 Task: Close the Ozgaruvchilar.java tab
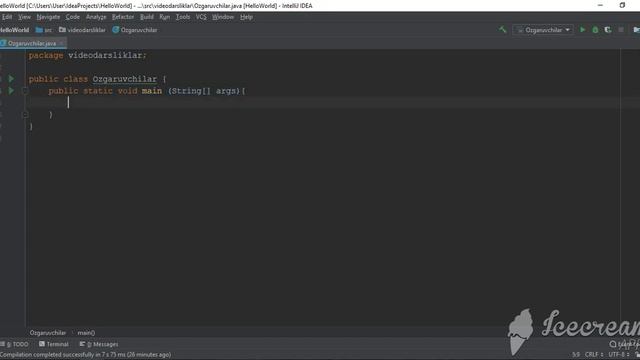(61, 43)
